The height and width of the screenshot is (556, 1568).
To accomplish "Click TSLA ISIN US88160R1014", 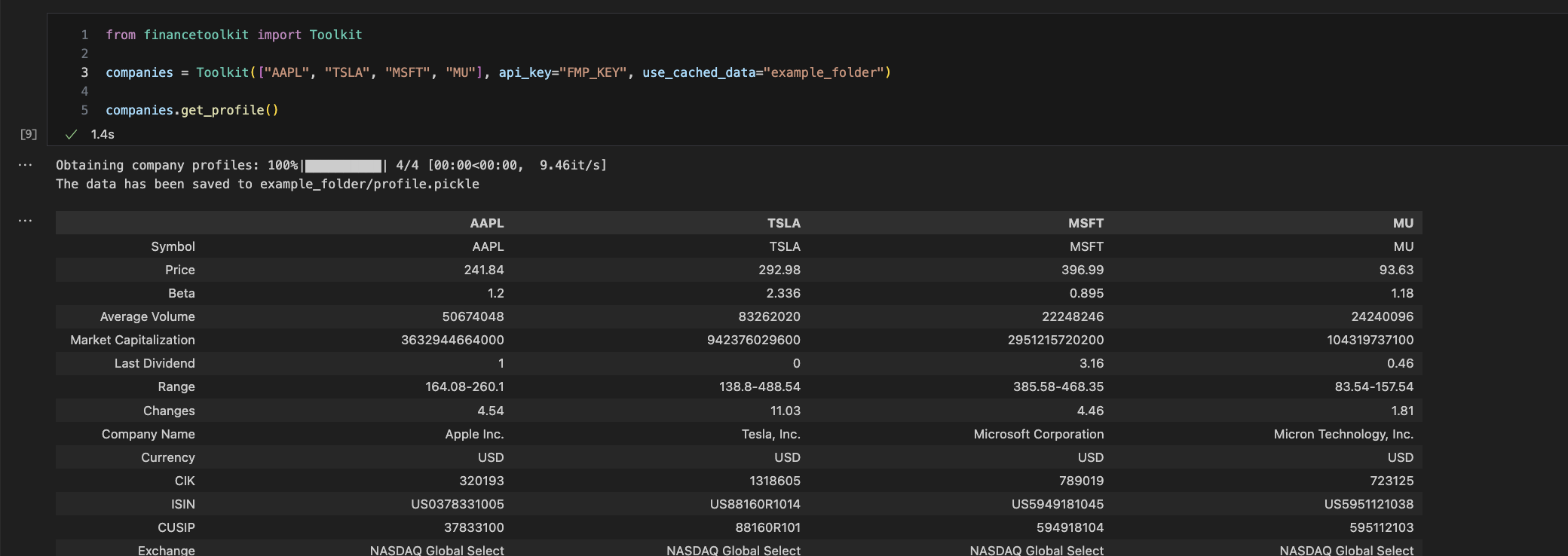I will pos(755,504).
